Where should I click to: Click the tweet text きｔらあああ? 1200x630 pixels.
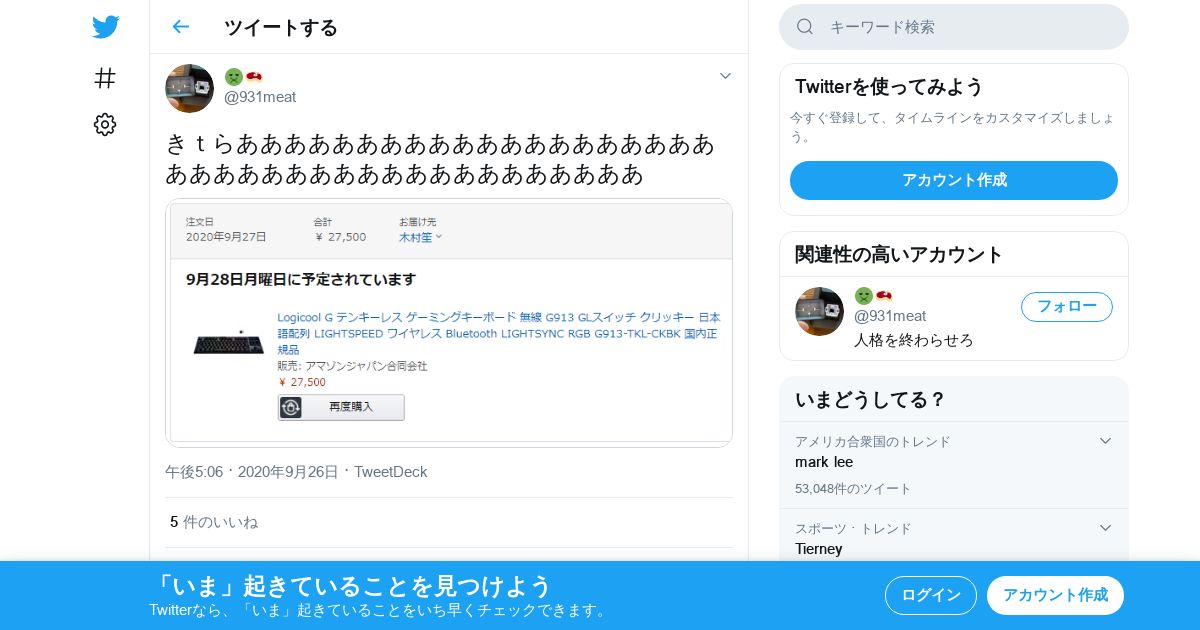440,159
